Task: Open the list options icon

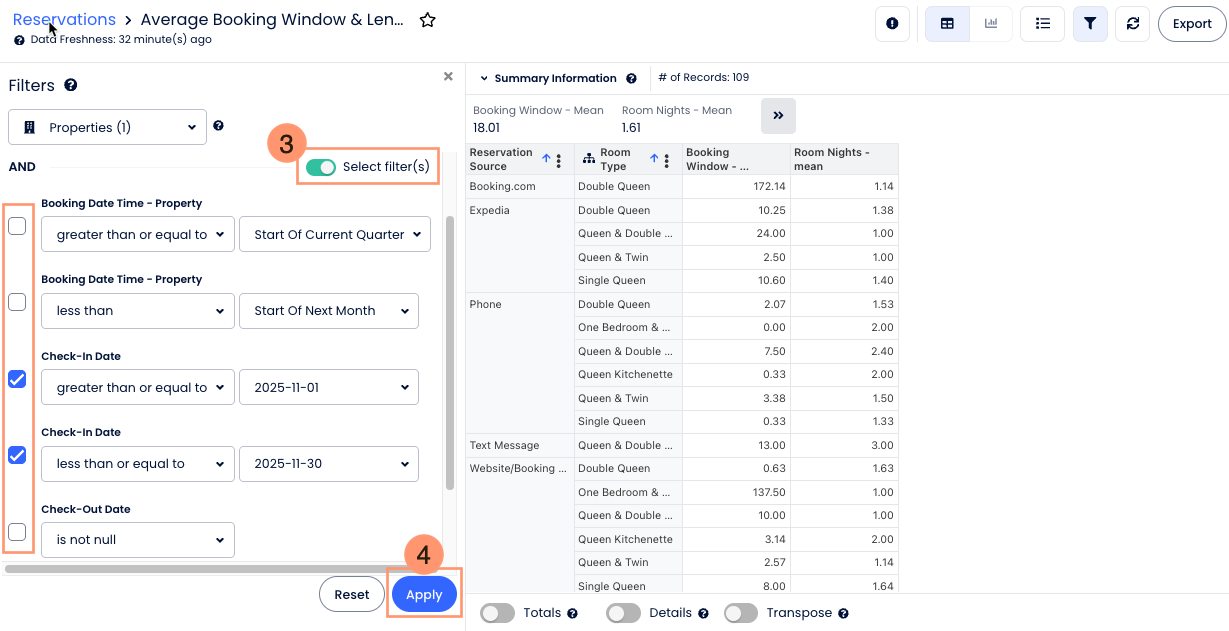Action: pyautogui.click(x=1042, y=24)
